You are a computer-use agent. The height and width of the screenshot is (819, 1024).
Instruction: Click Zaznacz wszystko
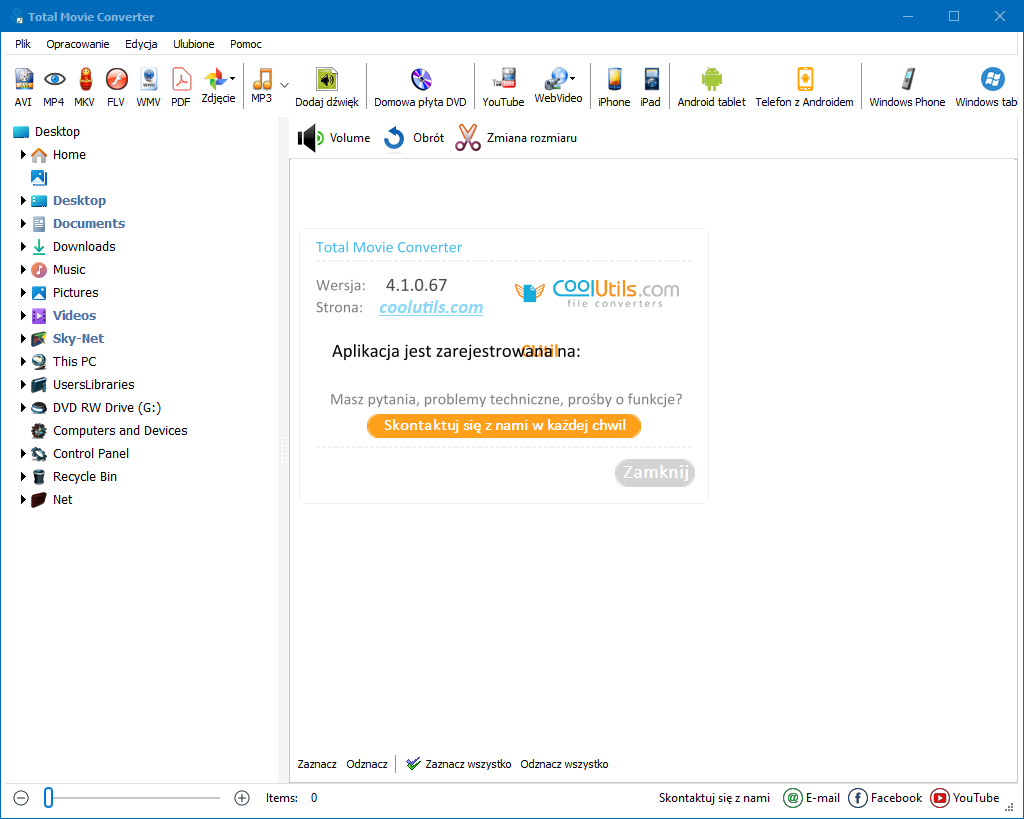coord(459,763)
